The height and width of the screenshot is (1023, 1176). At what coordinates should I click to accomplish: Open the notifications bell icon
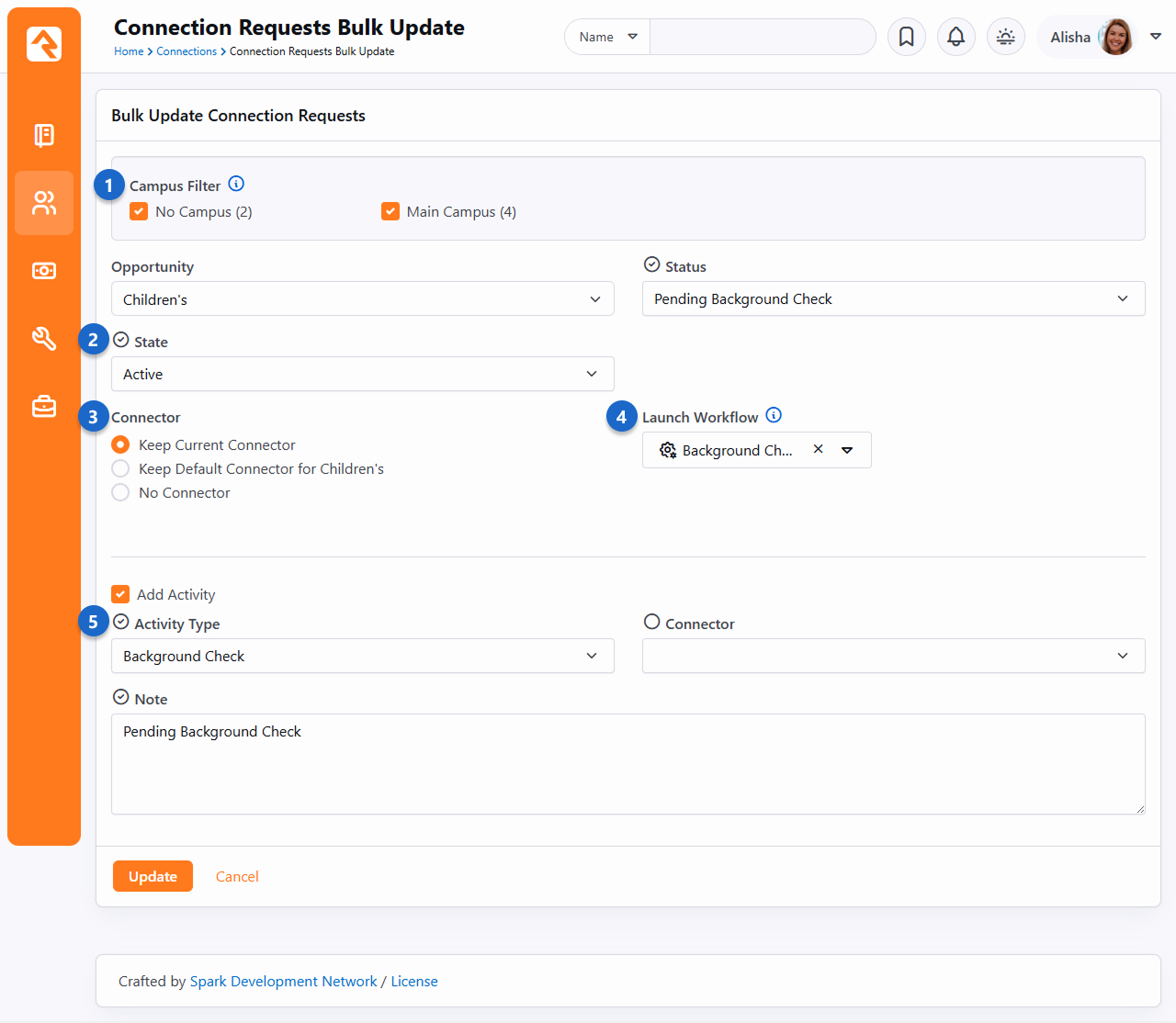[x=955, y=37]
